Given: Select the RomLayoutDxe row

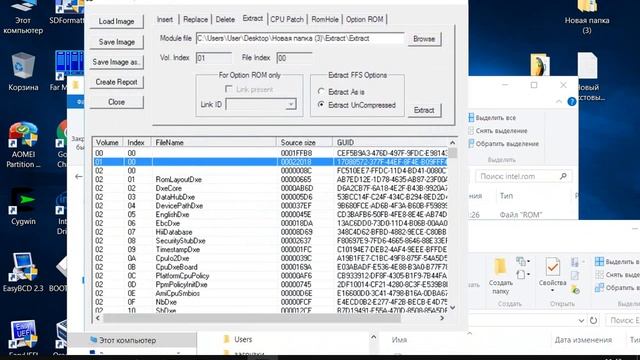Looking at the screenshot, I should point(270,180).
